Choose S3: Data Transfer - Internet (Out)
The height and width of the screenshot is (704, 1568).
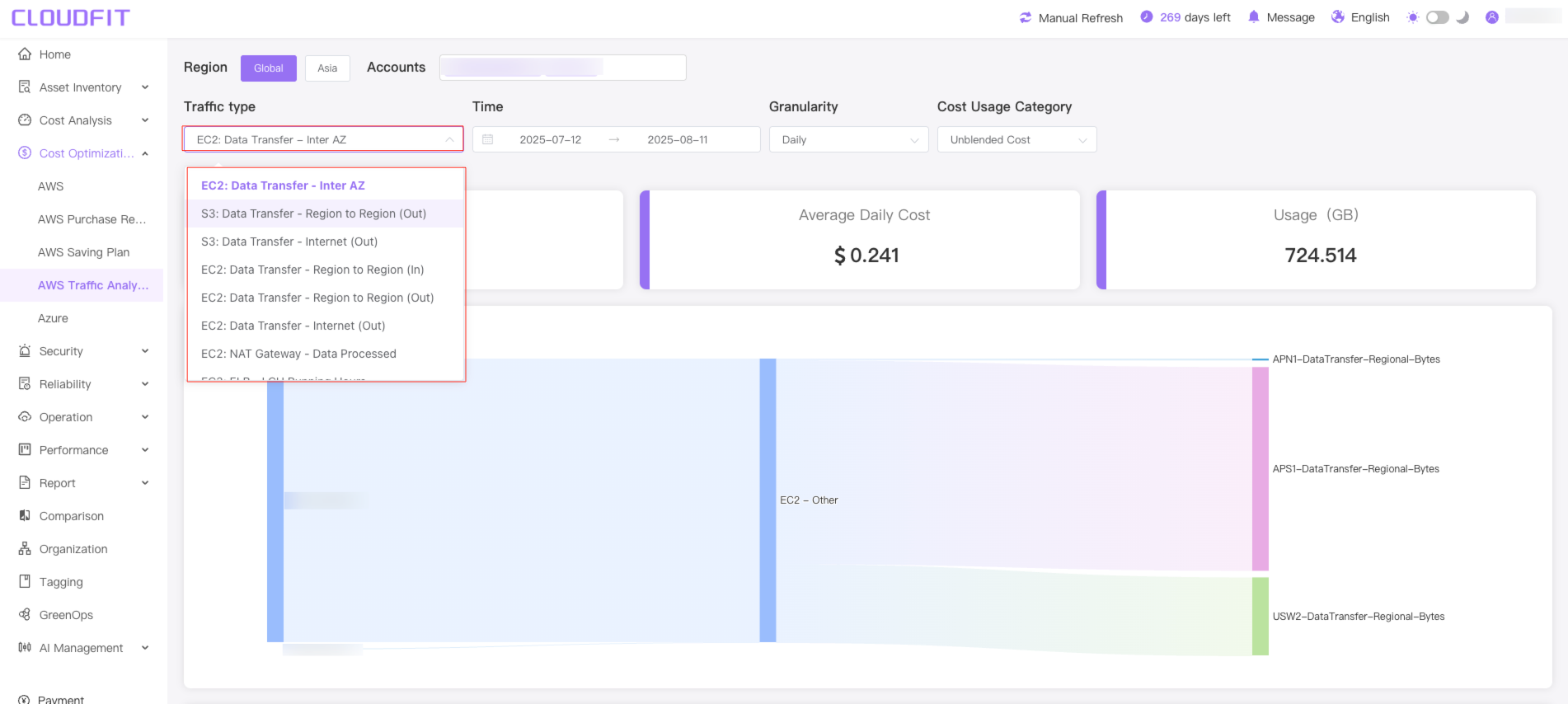(326, 242)
